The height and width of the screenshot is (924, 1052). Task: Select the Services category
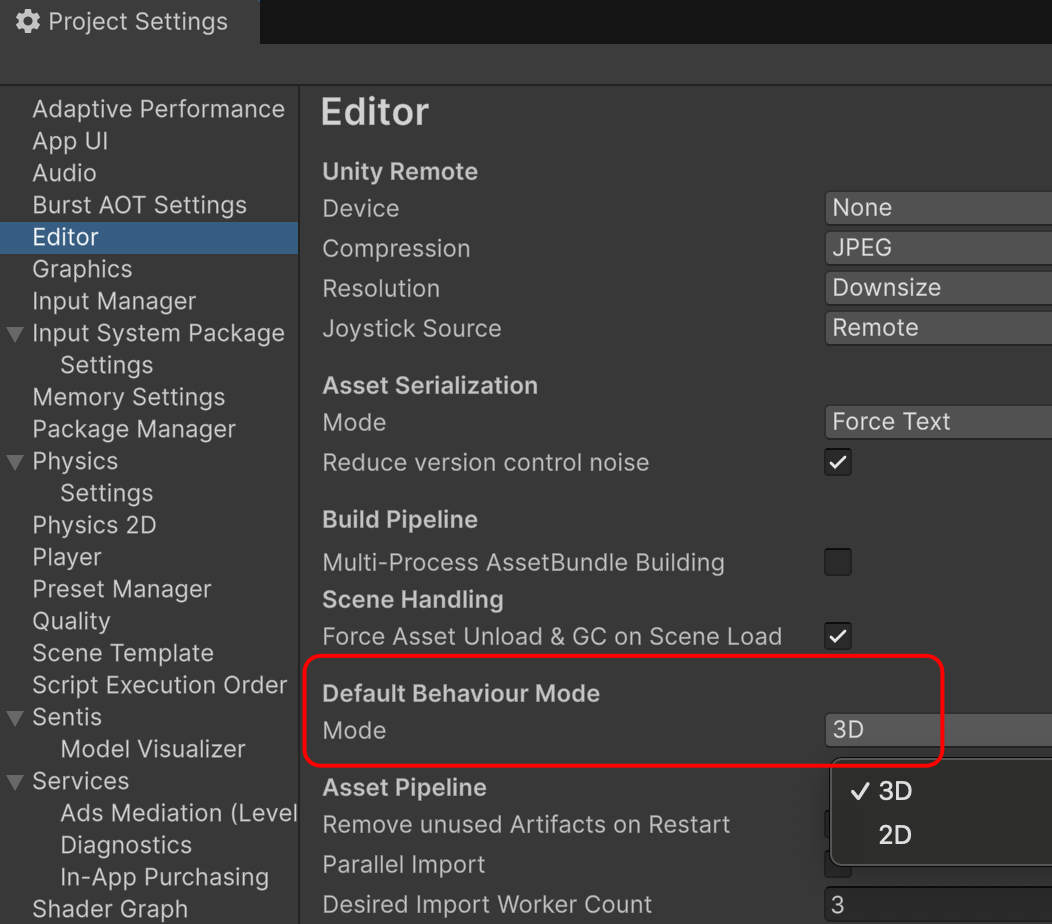[x=81, y=781]
